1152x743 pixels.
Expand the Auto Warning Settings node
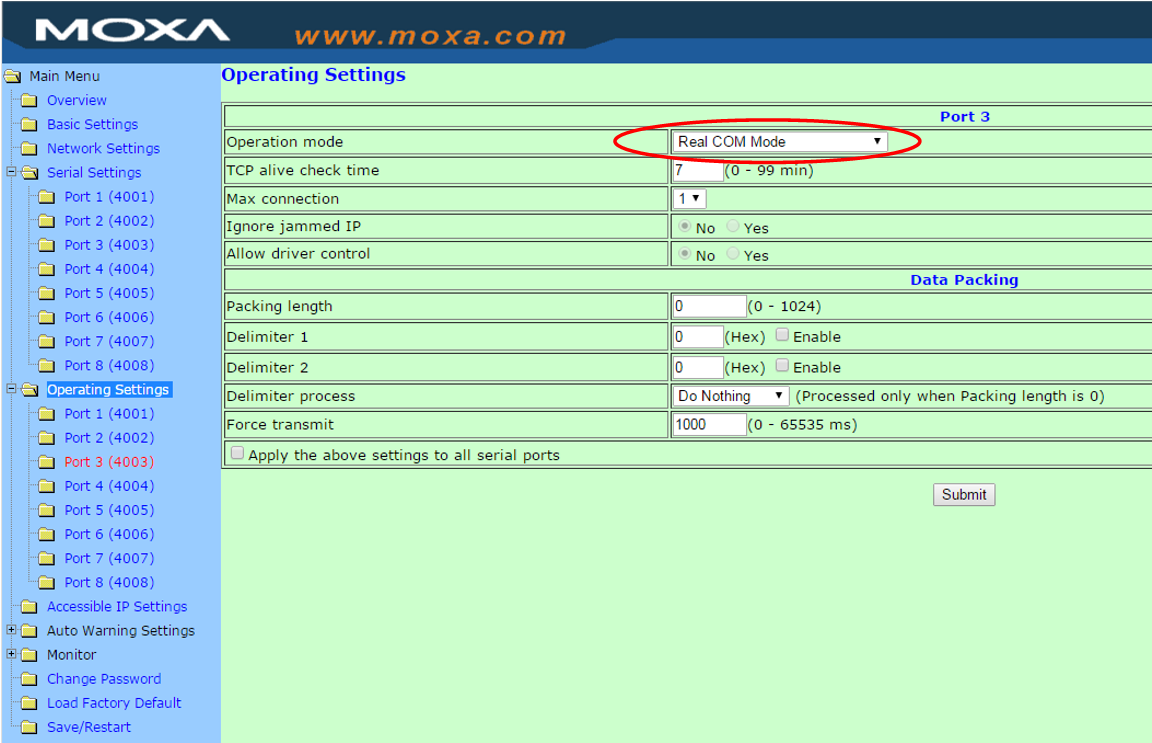coord(11,630)
